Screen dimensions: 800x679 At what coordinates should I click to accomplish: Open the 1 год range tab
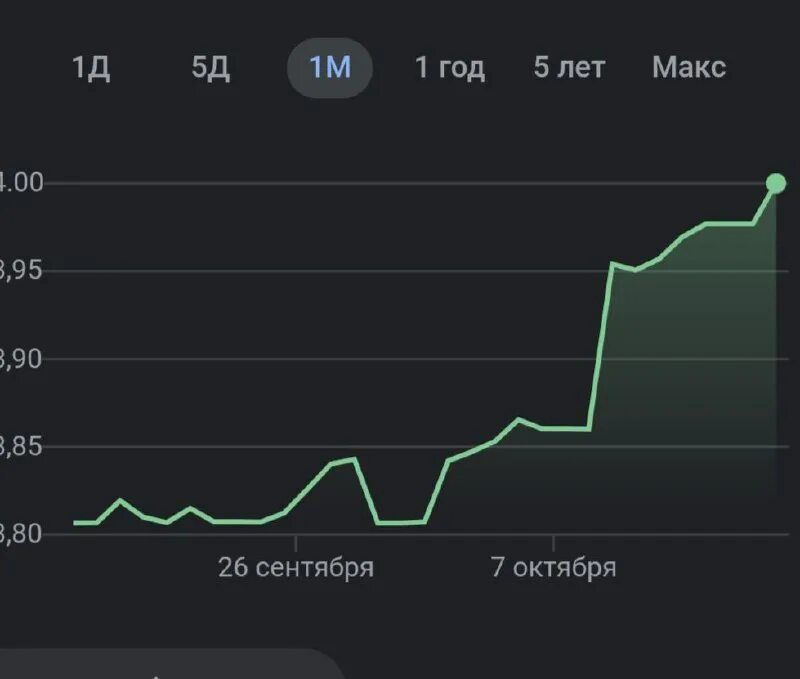tap(449, 67)
